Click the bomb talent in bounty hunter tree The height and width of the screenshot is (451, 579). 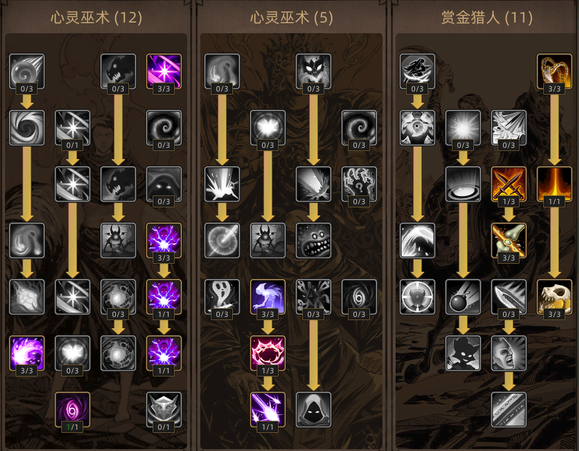463,297
